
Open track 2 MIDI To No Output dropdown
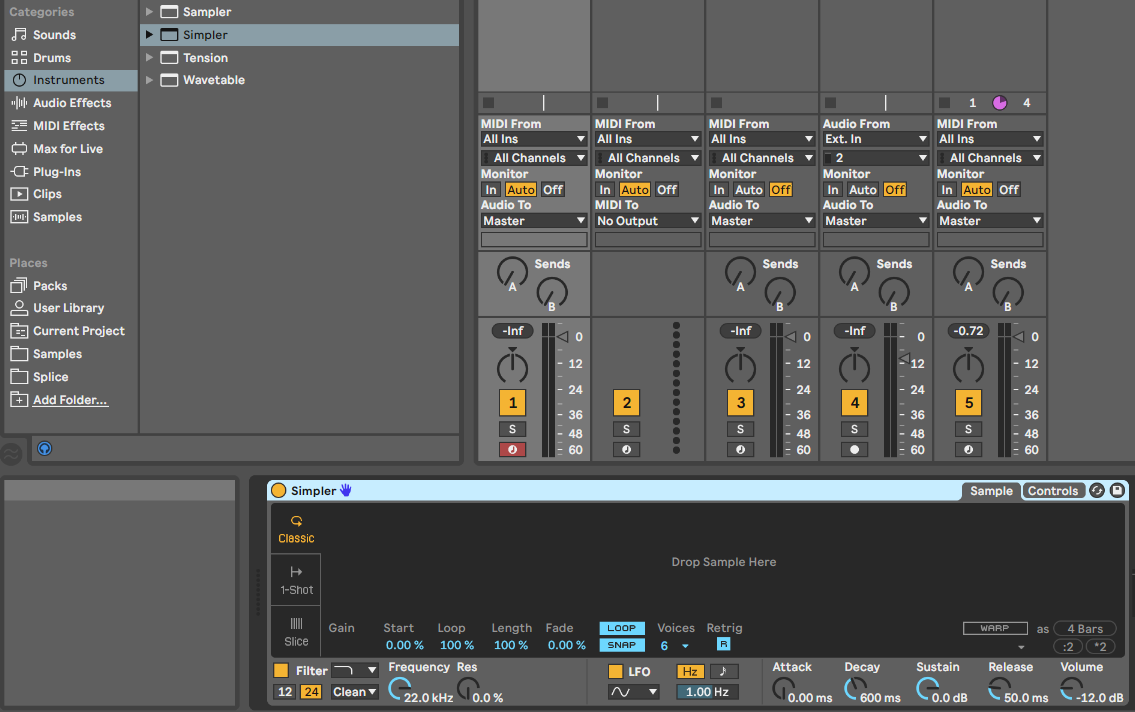point(648,221)
